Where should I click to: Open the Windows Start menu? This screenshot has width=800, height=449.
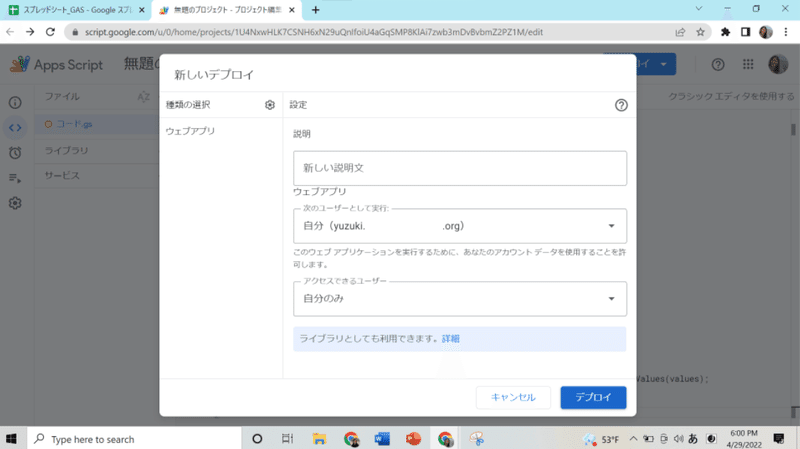[11, 439]
